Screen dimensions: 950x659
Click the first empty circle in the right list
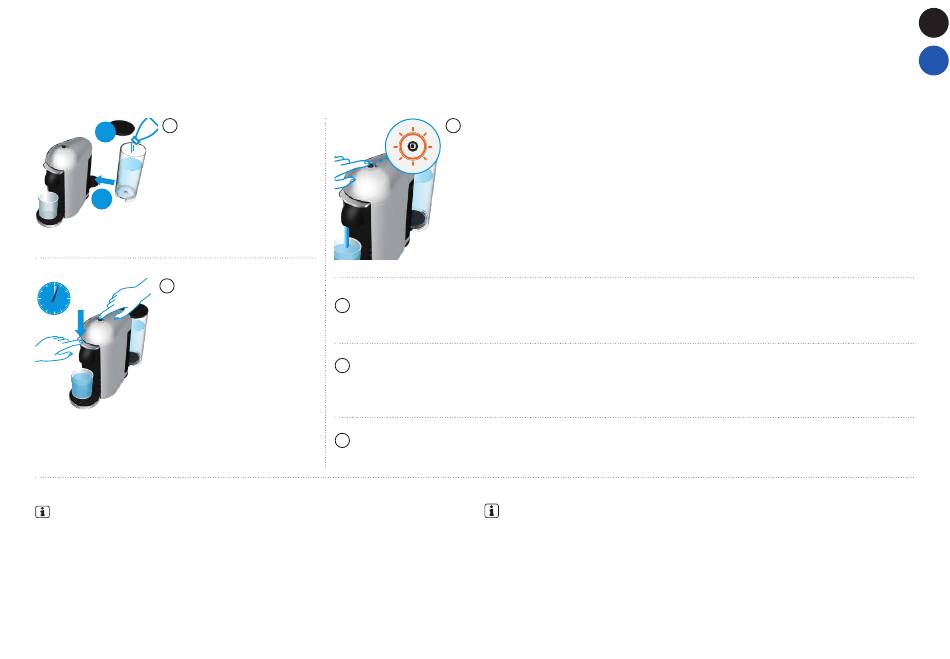point(342,305)
